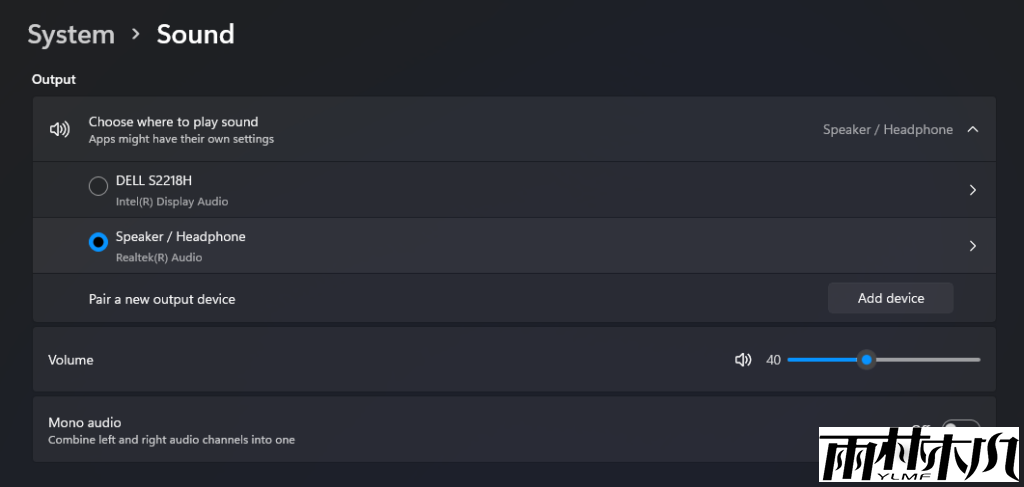Image resolution: width=1024 pixels, height=487 pixels.
Task: Select the DELL S2218H radio button
Action: (x=98, y=187)
